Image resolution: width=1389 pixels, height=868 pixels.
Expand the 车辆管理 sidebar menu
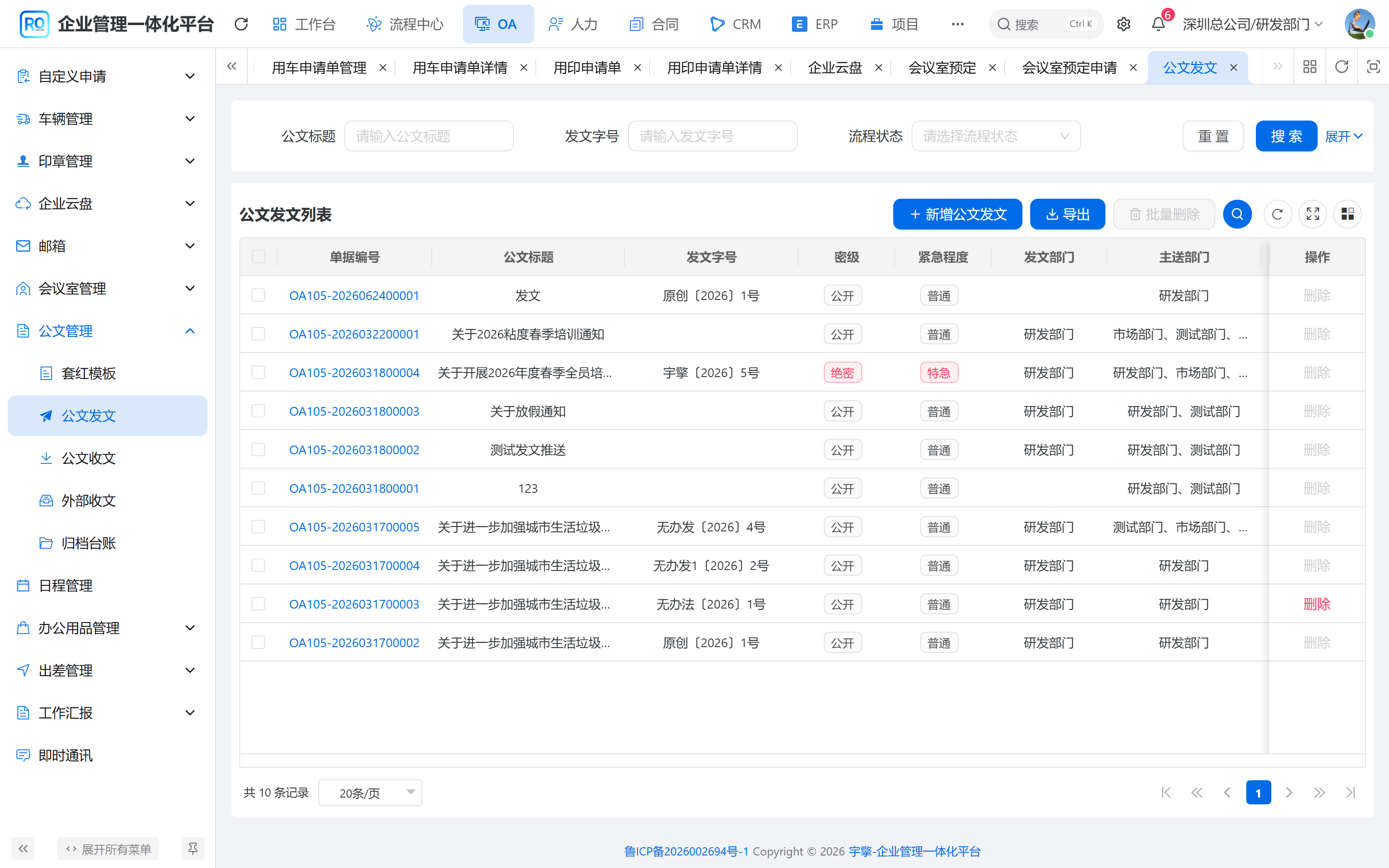108,119
